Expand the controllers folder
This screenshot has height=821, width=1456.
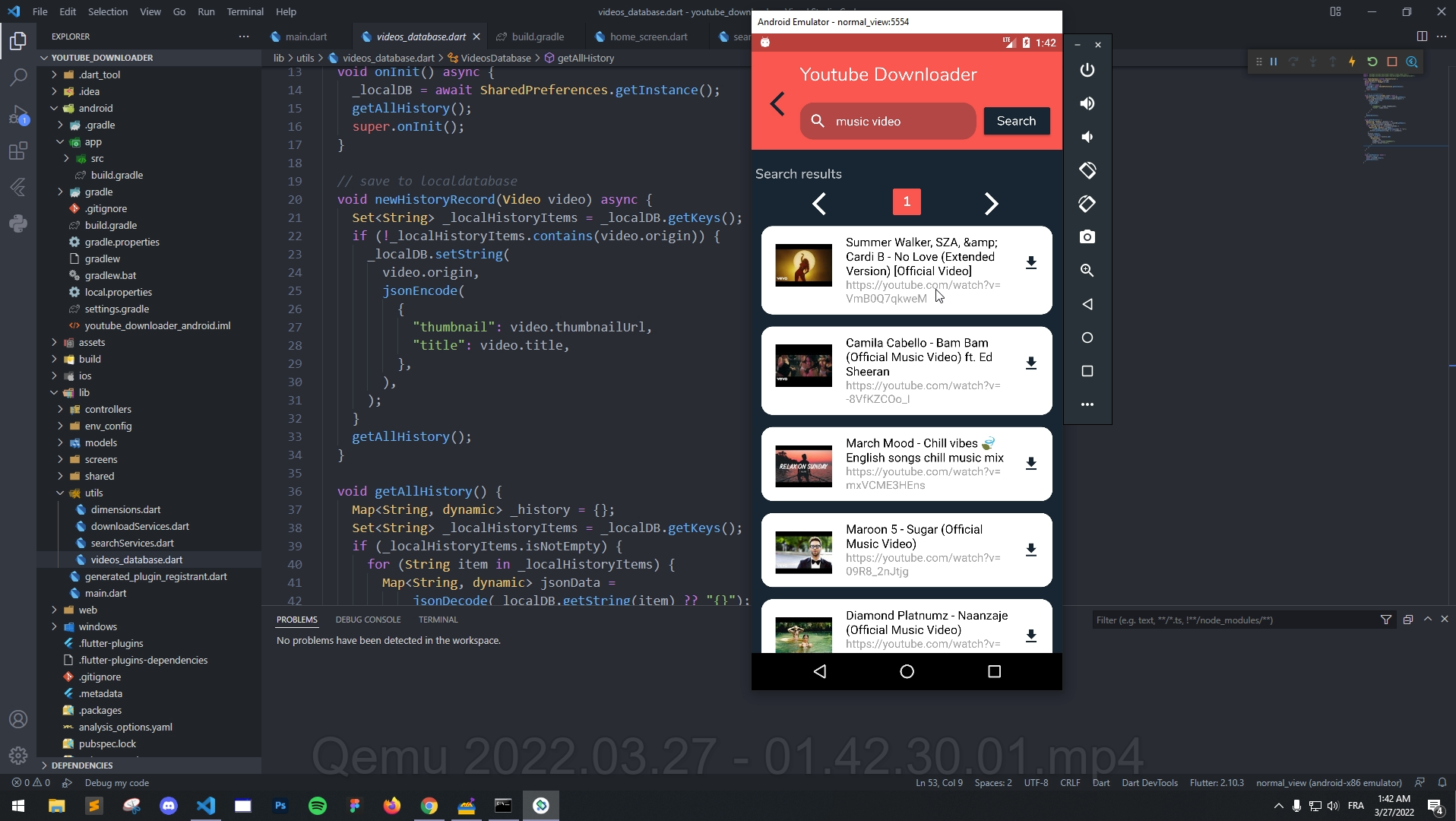[60, 409]
